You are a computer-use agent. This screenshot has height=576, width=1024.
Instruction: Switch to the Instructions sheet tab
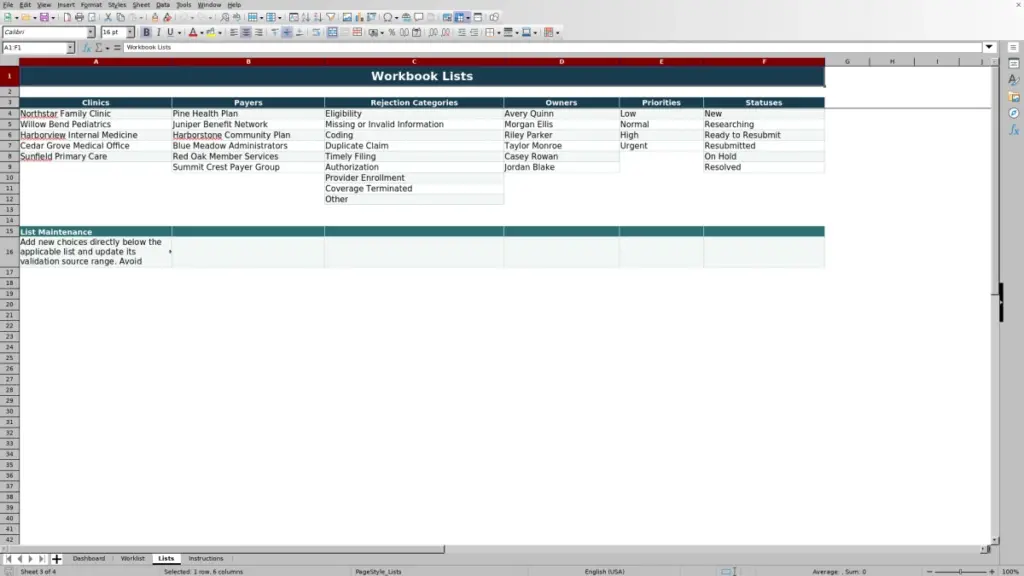coord(206,559)
